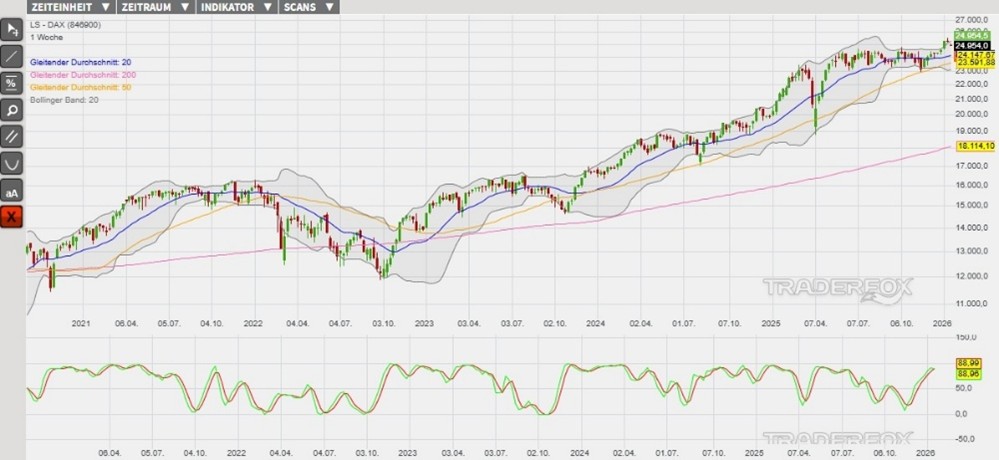The width and height of the screenshot is (999, 460).
Task: Activate the percent measurement tool
Action: 12,83
